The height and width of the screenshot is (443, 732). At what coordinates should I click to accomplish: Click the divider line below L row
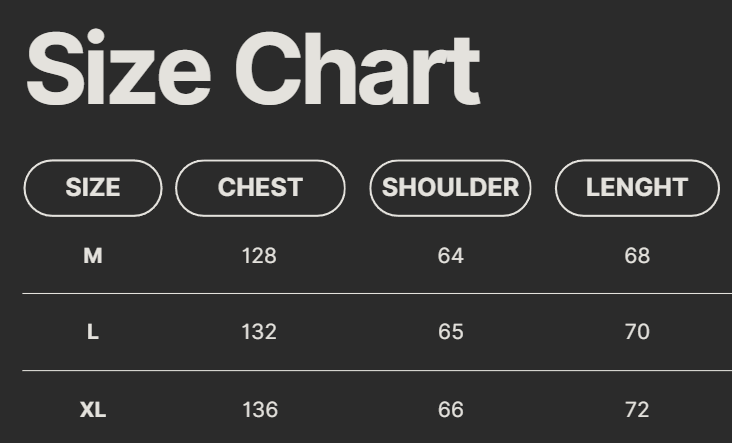377,371
